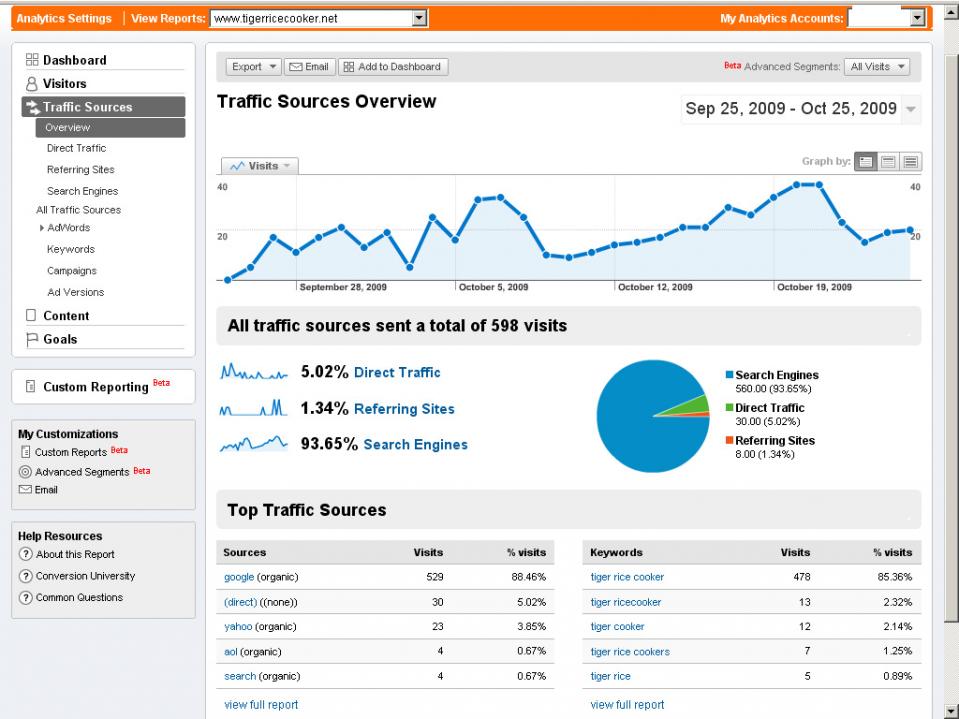Click the Add to Dashboard button
959x719 pixels.
point(393,67)
